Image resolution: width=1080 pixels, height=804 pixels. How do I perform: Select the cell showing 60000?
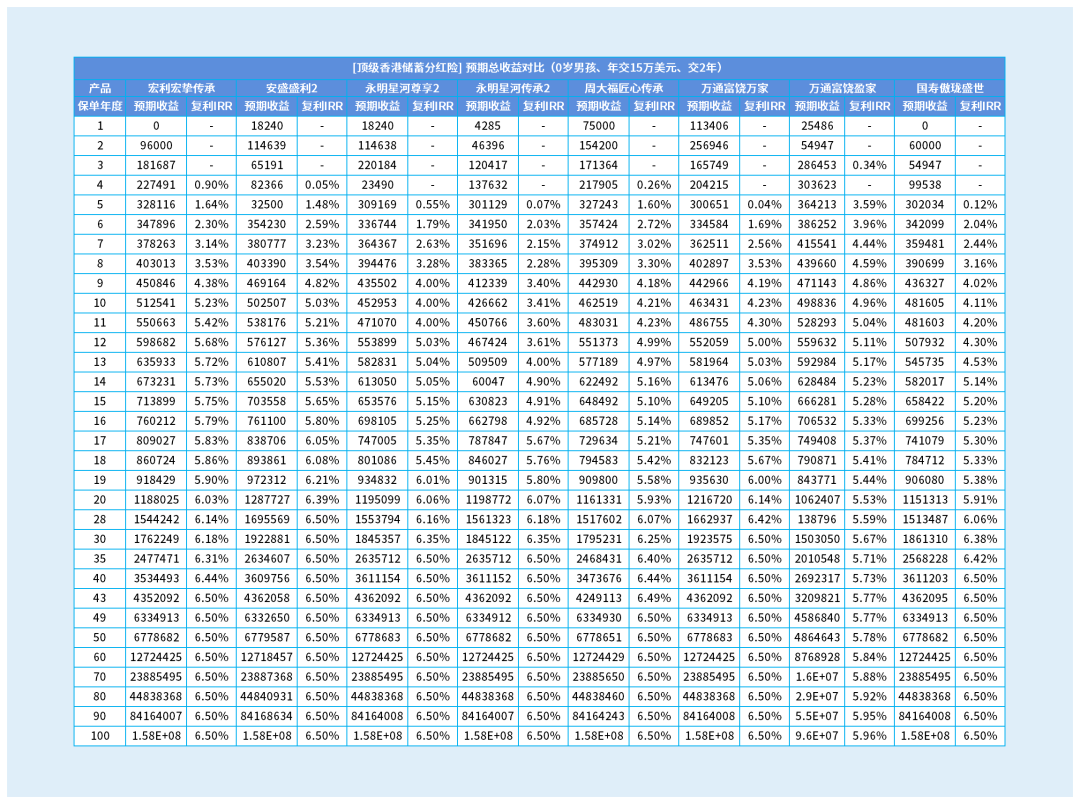pyautogui.click(x=925, y=145)
